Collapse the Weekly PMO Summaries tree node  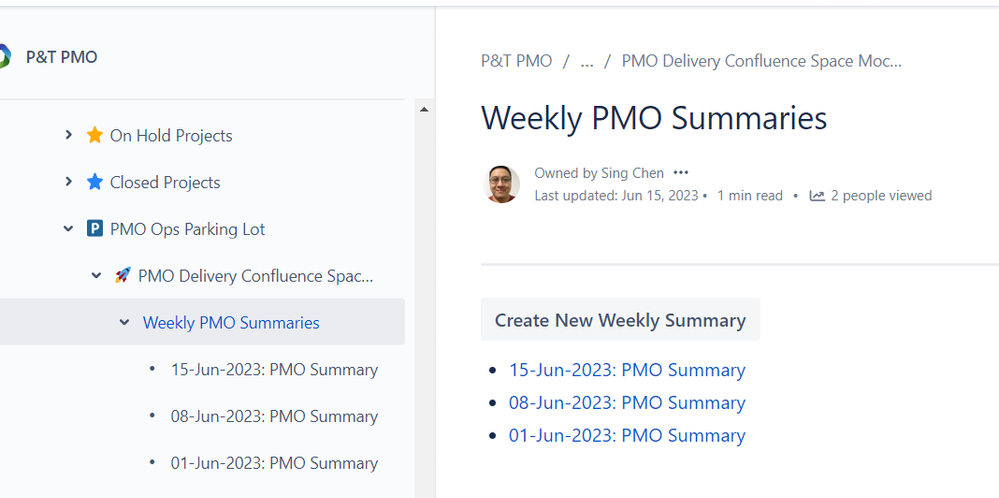tap(124, 322)
